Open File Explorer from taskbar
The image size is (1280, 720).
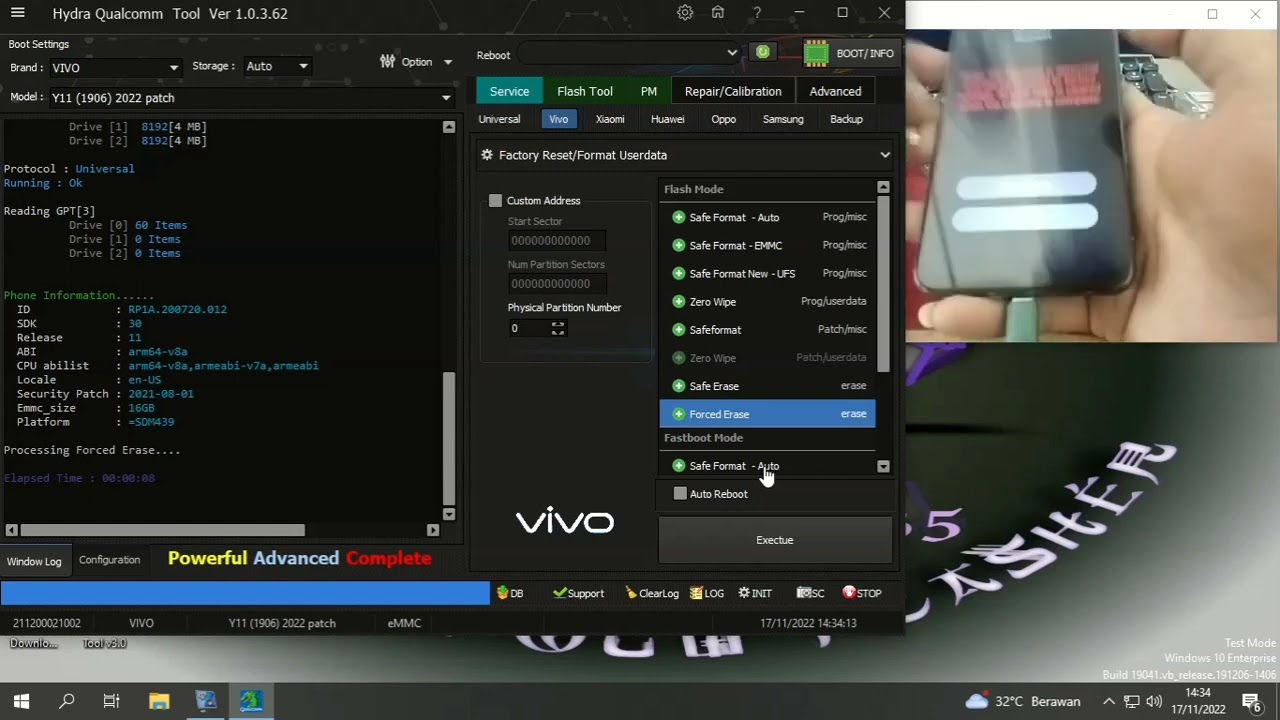click(159, 701)
